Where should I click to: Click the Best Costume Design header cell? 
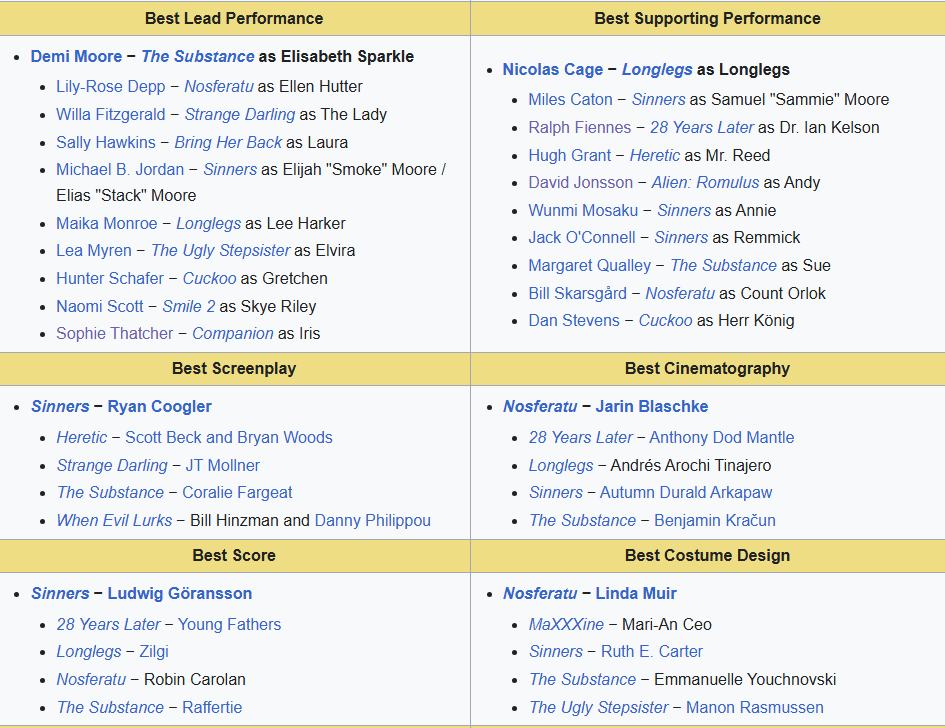click(708, 556)
